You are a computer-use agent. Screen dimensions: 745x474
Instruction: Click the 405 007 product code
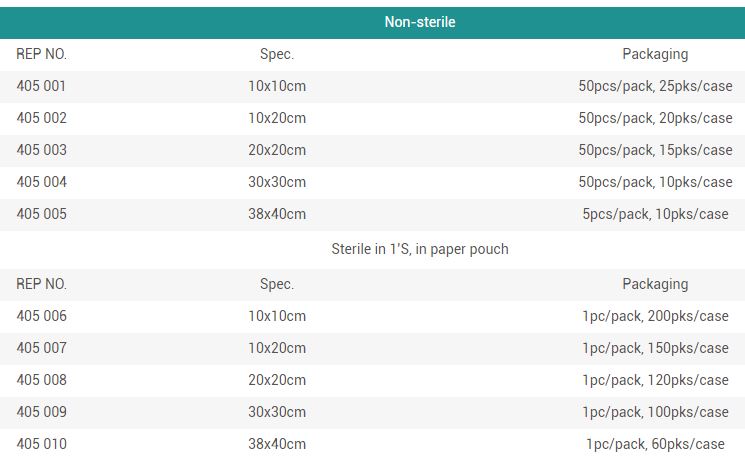tap(41, 348)
